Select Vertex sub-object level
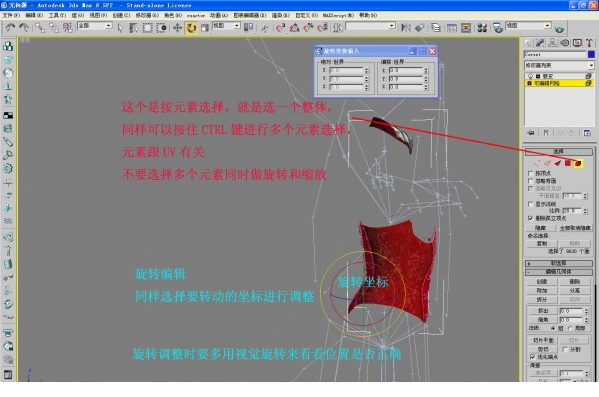Viewport: 599px width, 397px height. [x=537, y=164]
